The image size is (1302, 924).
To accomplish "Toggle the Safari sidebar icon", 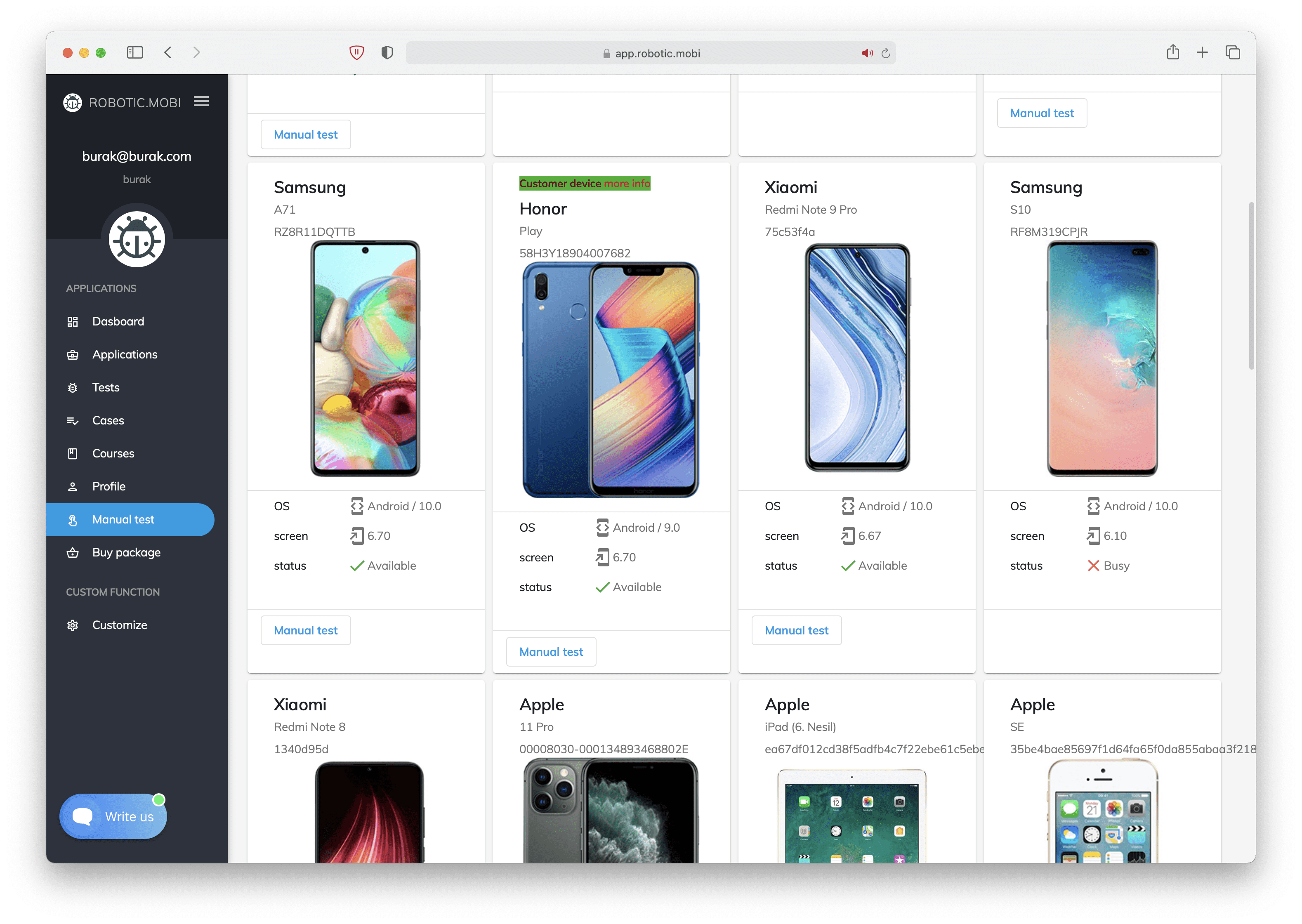I will click(x=134, y=52).
